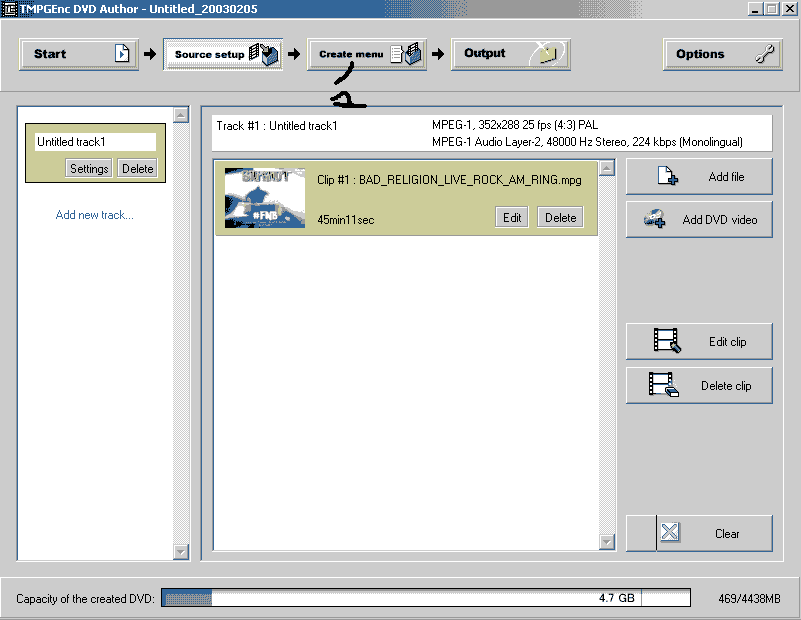801x620 pixels.
Task: Select the BAD_RELIGION clip thumbnail
Action: 265,198
